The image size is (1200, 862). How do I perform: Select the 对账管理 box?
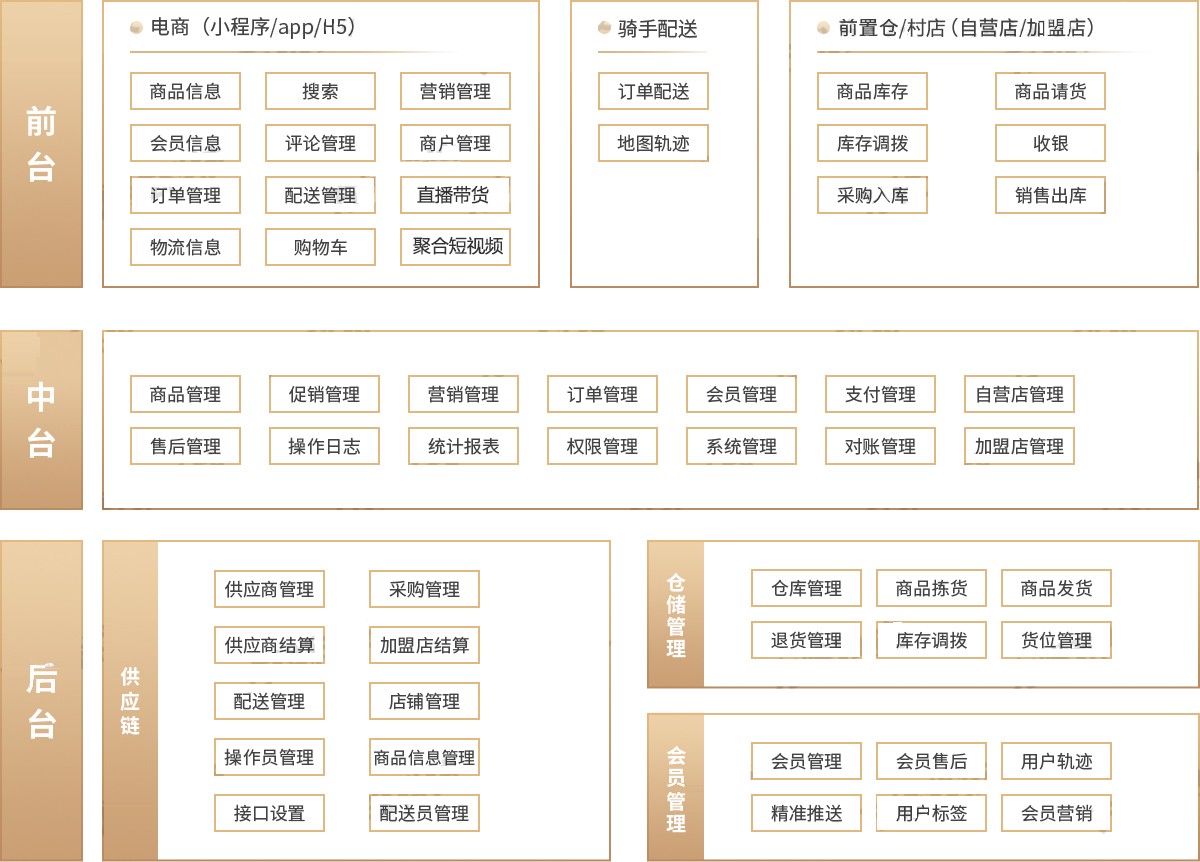click(x=880, y=446)
